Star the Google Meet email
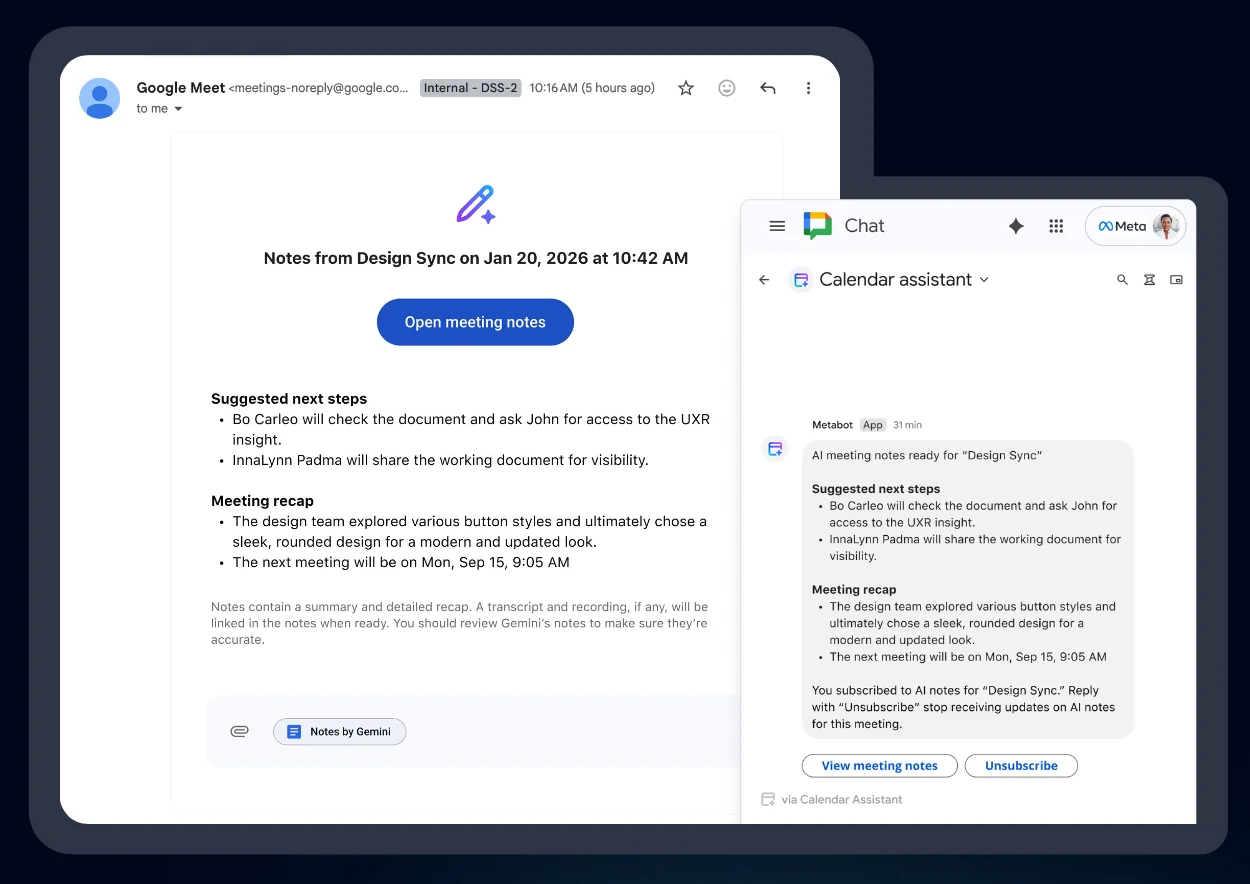The image size is (1250, 884). click(686, 88)
